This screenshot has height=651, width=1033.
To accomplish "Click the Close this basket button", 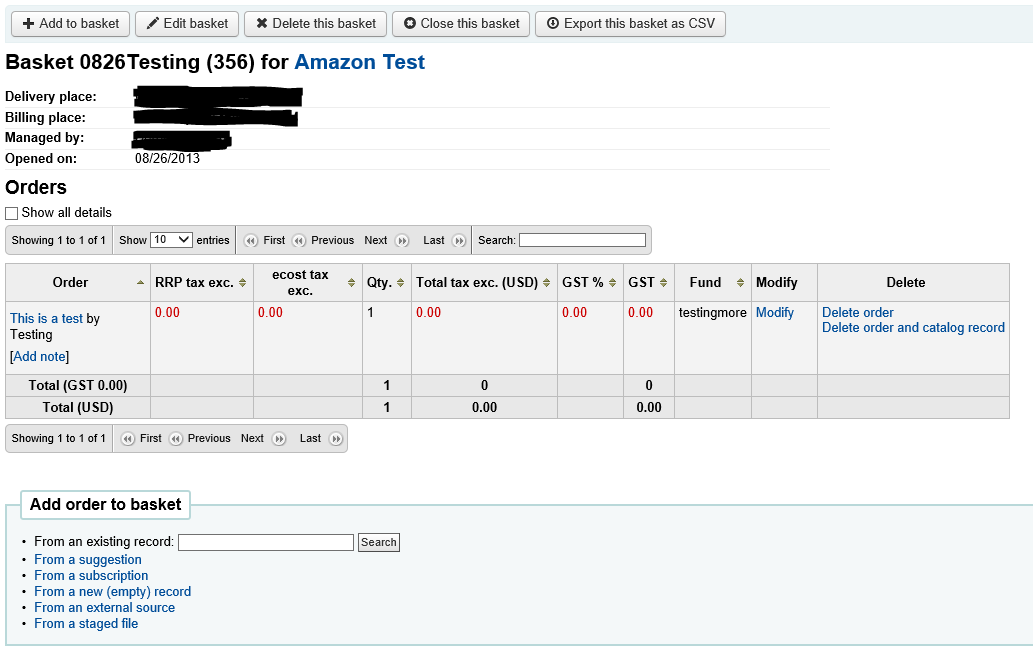I will 461,23.
